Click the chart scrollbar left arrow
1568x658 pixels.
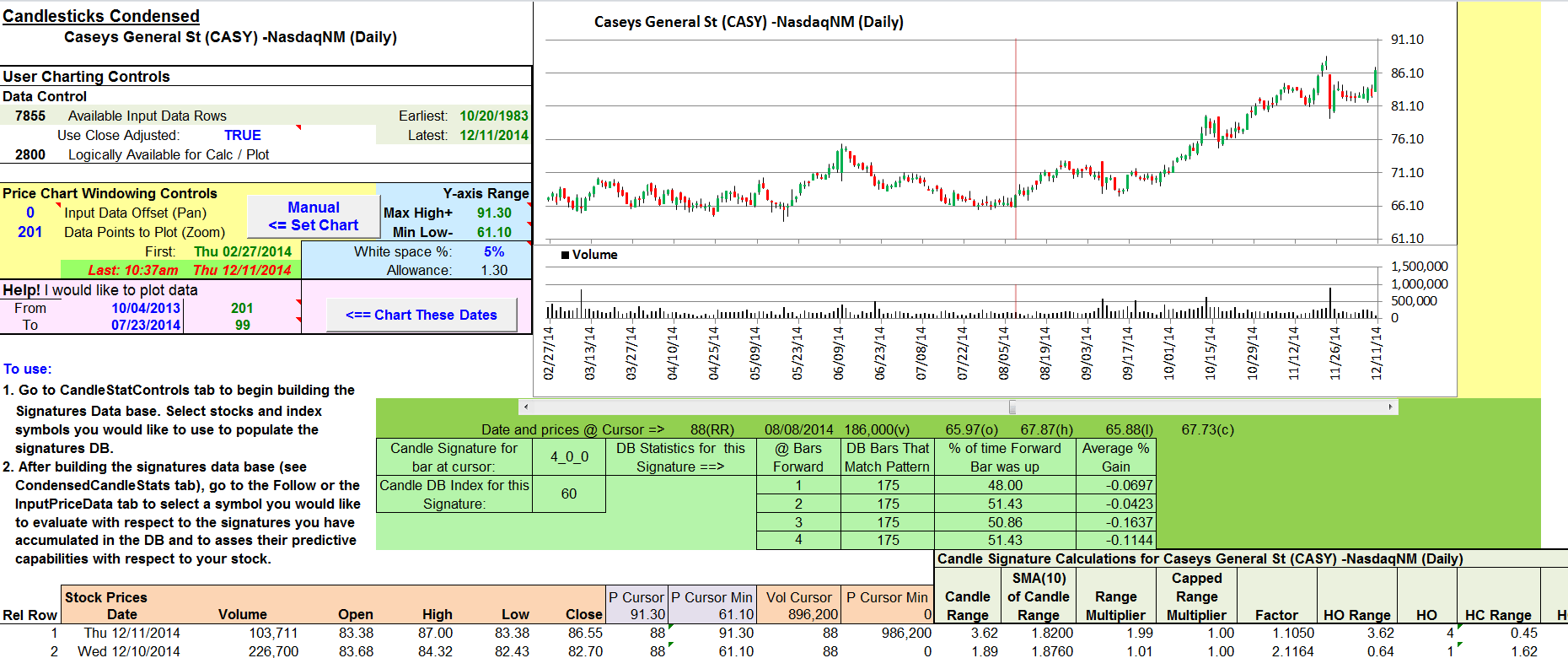click(x=525, y=407)
